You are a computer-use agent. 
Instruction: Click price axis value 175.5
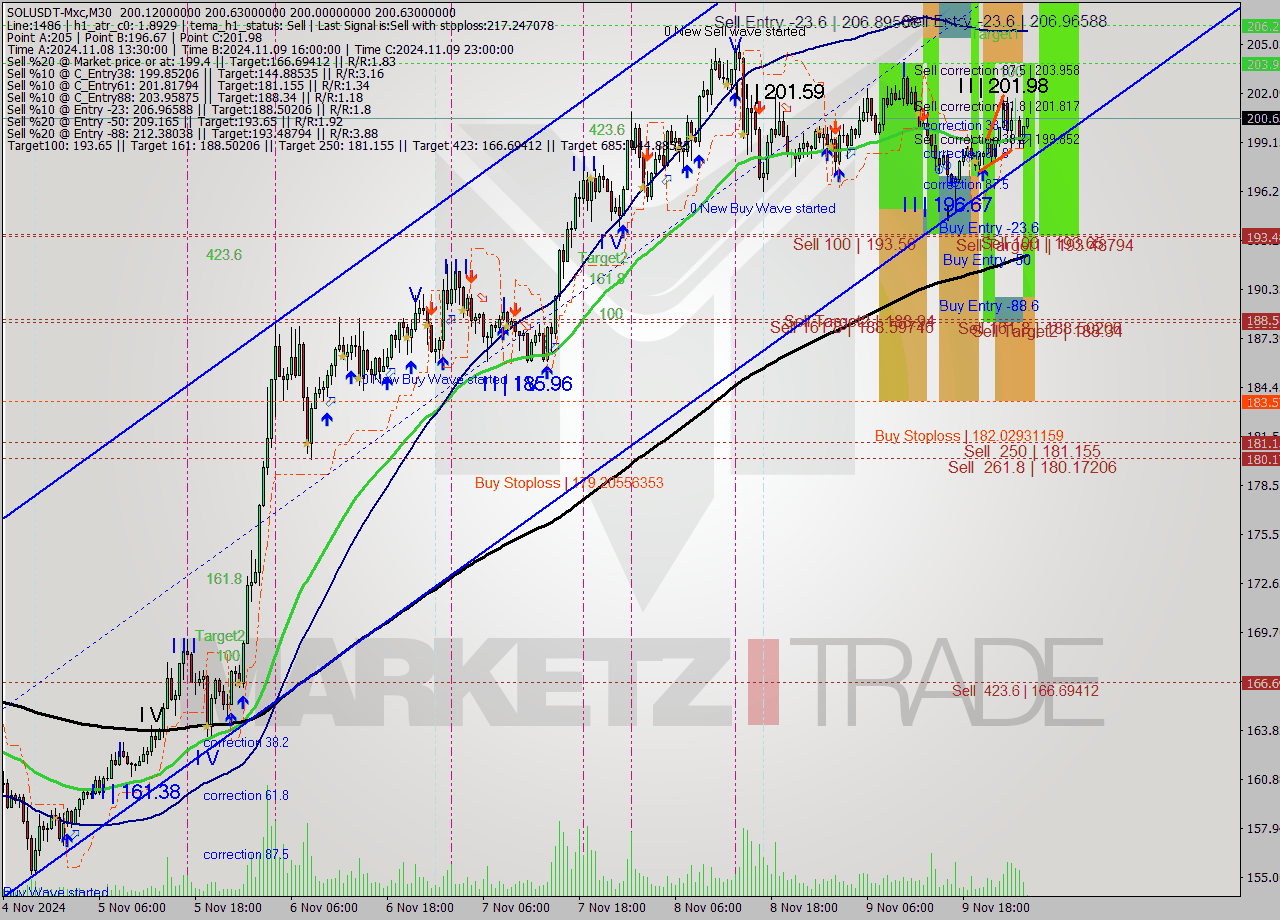click(x=1261, y=534)
